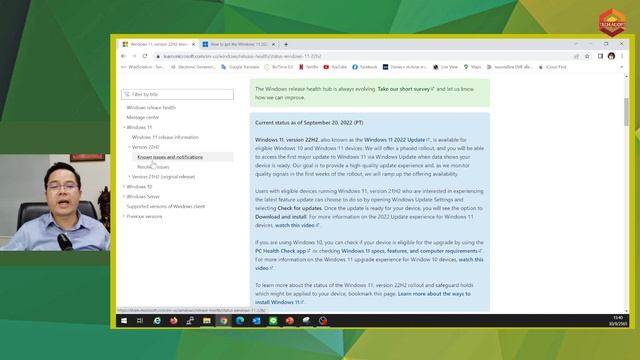Viewport: 640px width, 360px height.
Task: Open 'Learn more about the ways to install' link
Action: [x=363, y=298]
